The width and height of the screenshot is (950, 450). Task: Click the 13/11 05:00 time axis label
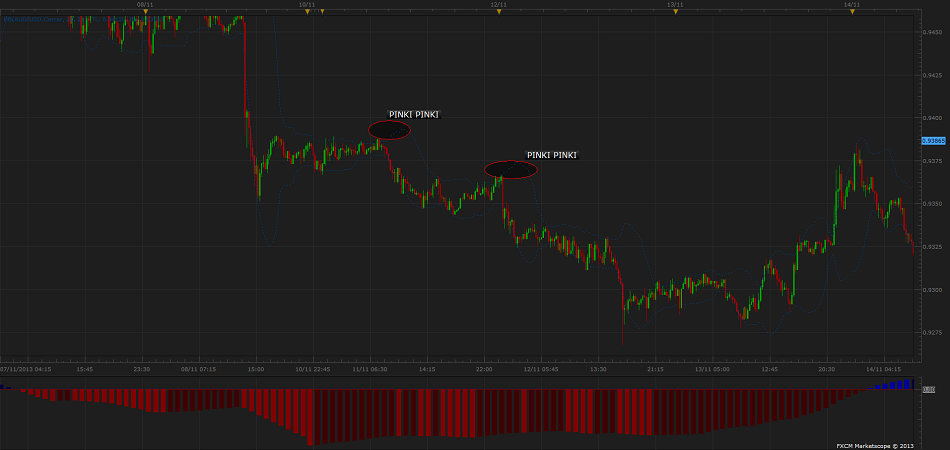[712, 369]
